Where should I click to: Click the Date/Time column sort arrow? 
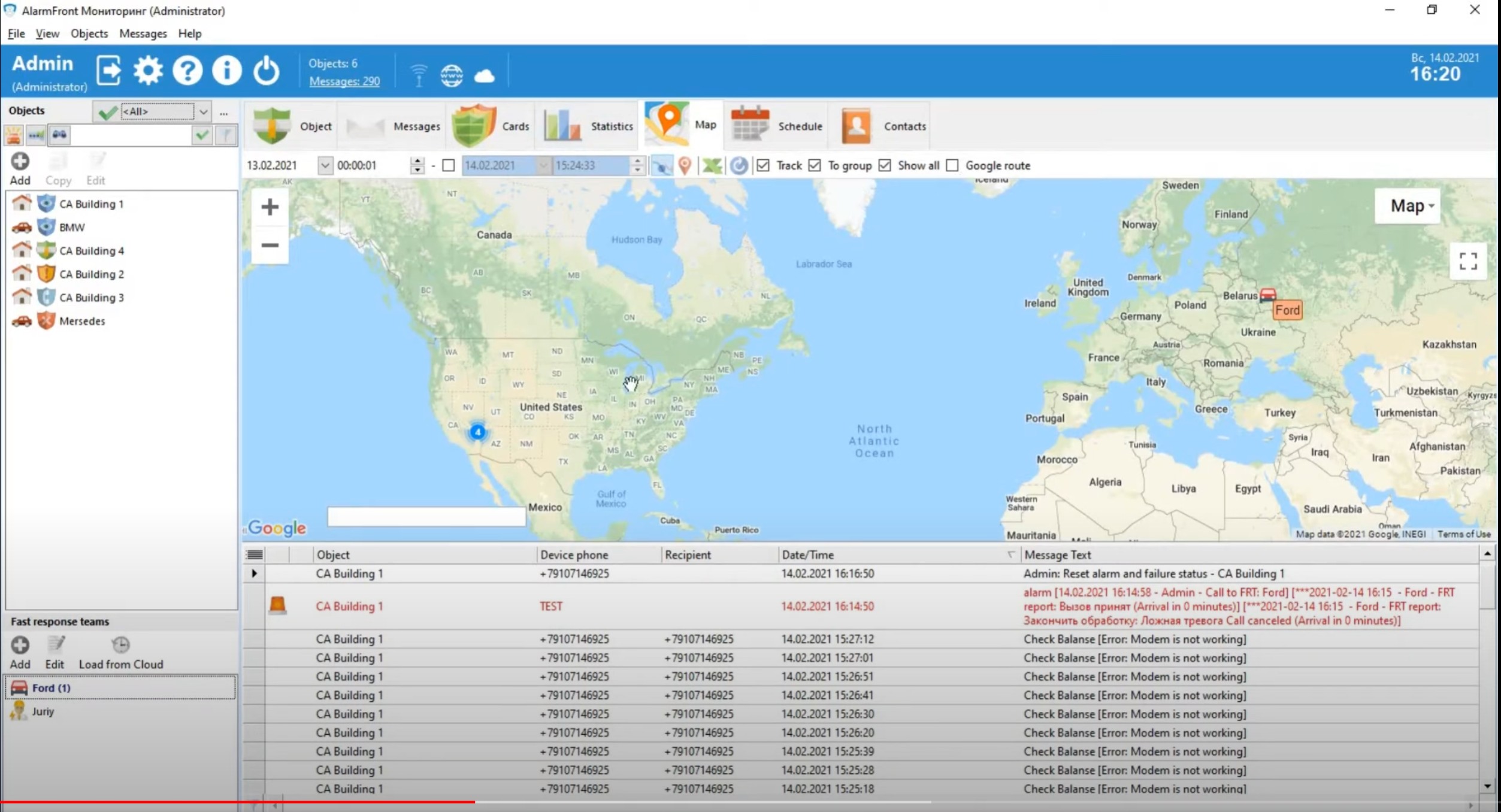[x=1011, y=555]
